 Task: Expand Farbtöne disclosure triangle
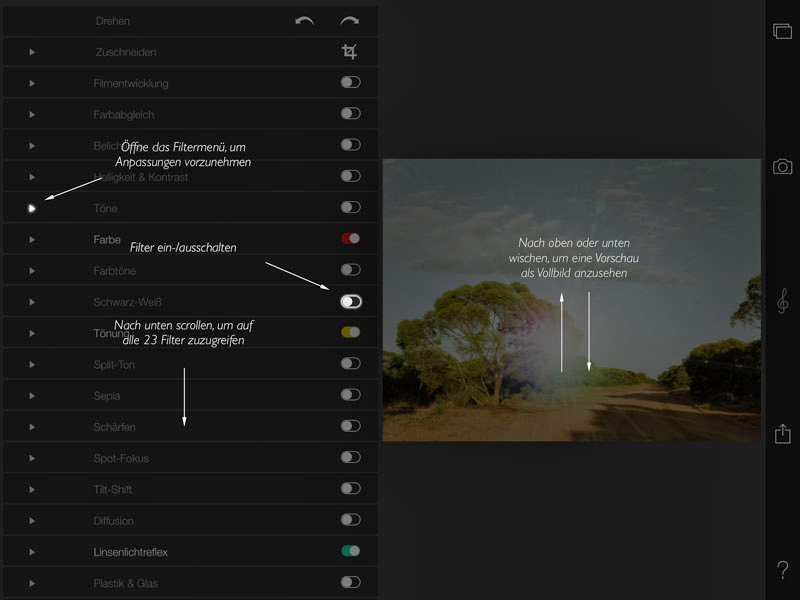click(x=32, y=271)
